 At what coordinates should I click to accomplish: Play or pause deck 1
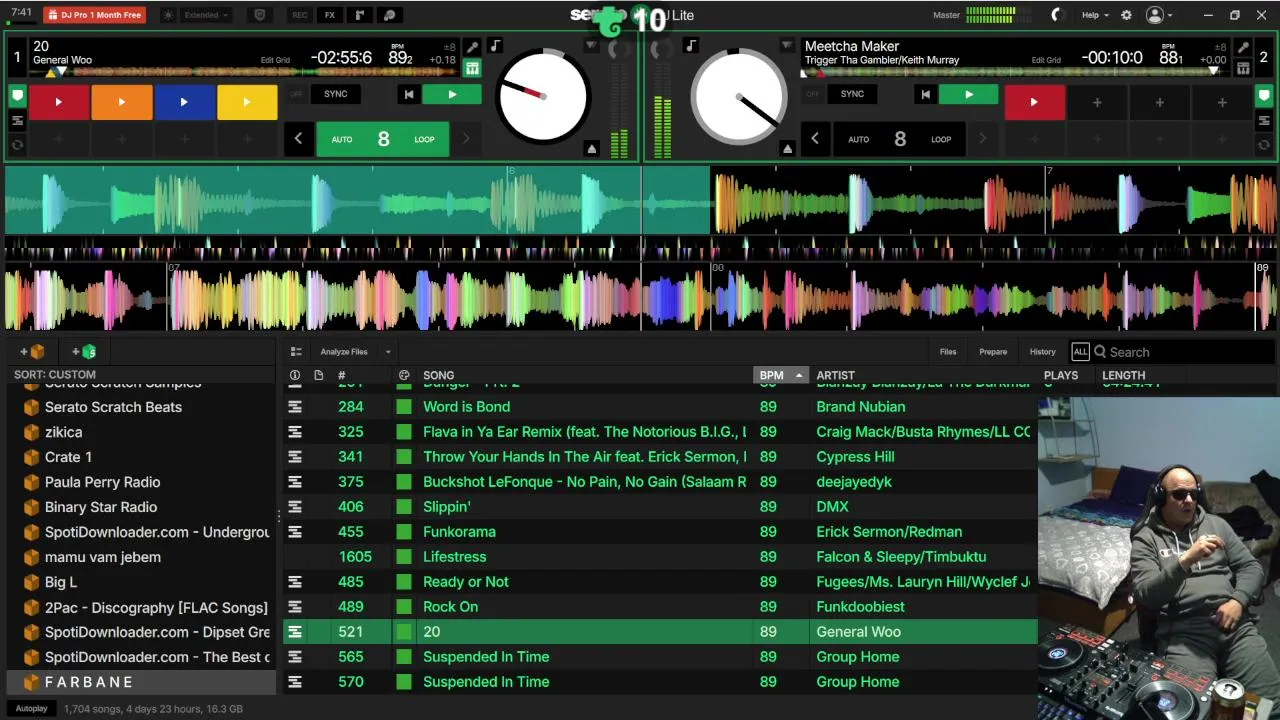point(452,94)
